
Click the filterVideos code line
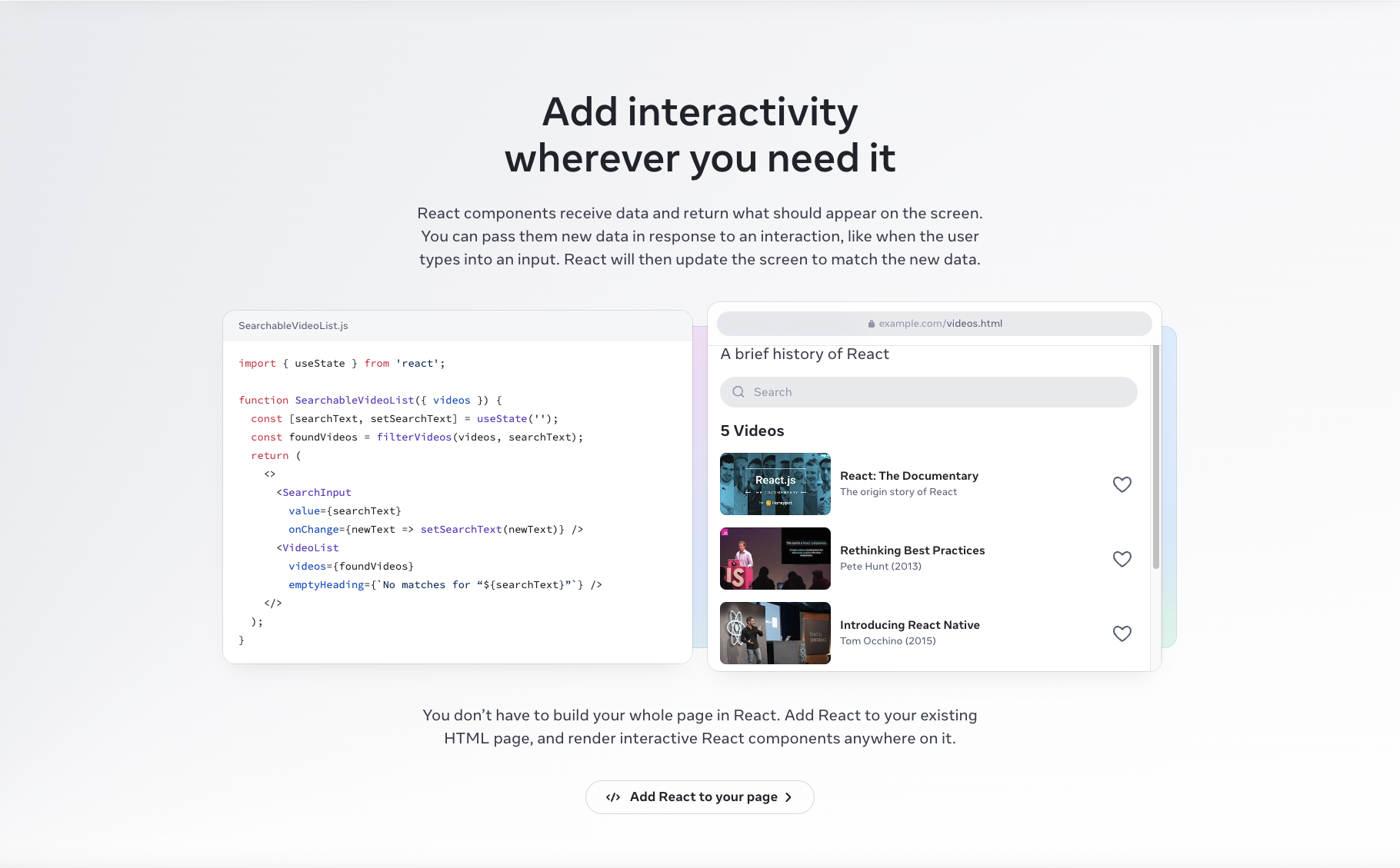[x=417, y=437]
